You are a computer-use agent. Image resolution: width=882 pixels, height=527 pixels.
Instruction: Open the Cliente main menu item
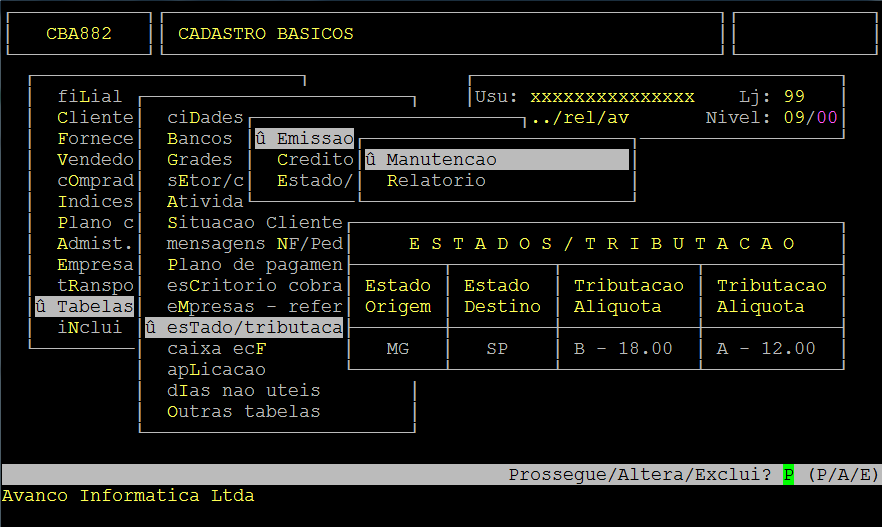coord(95,118)
